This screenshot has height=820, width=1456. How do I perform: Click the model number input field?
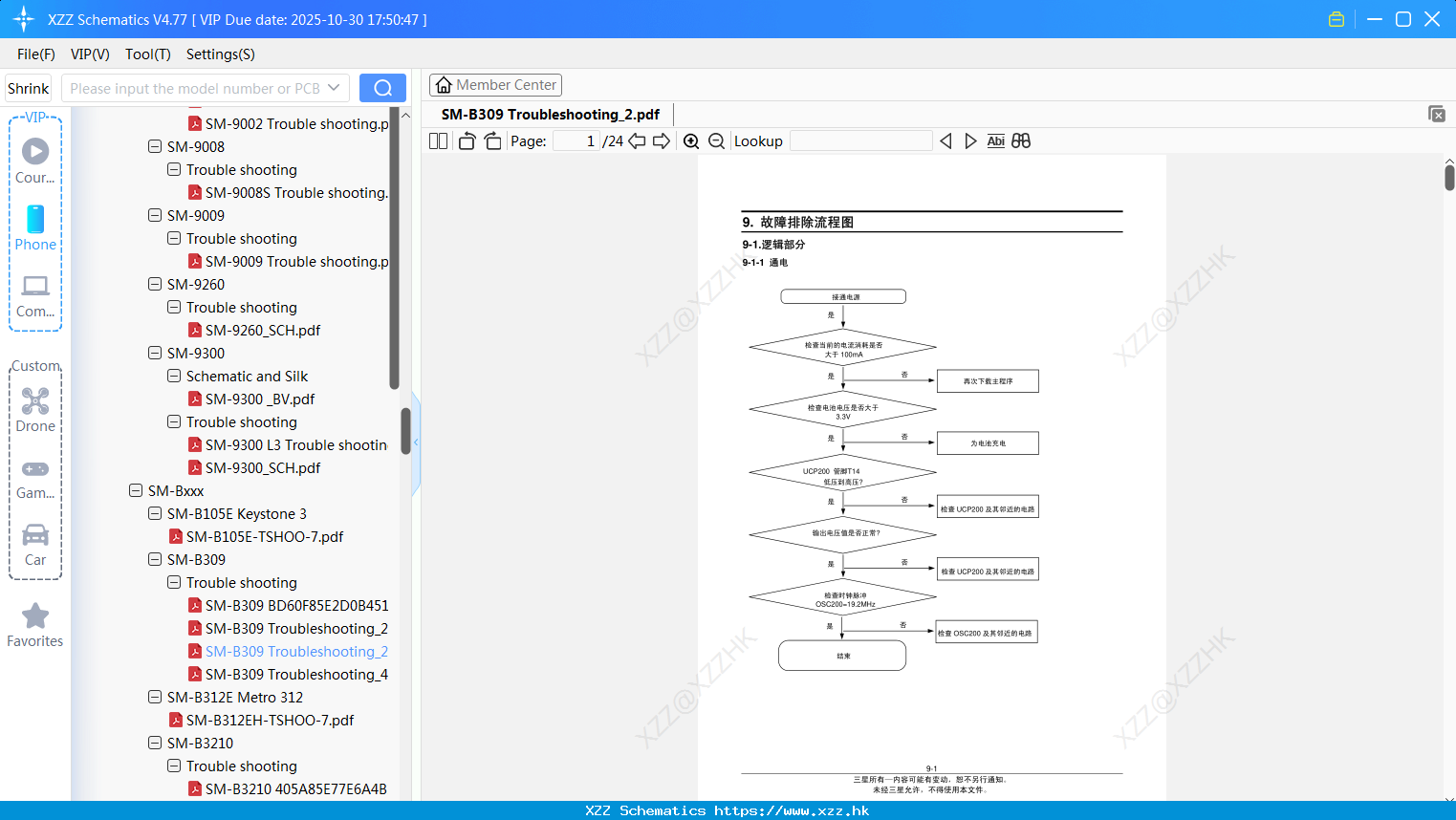point(196,88)
